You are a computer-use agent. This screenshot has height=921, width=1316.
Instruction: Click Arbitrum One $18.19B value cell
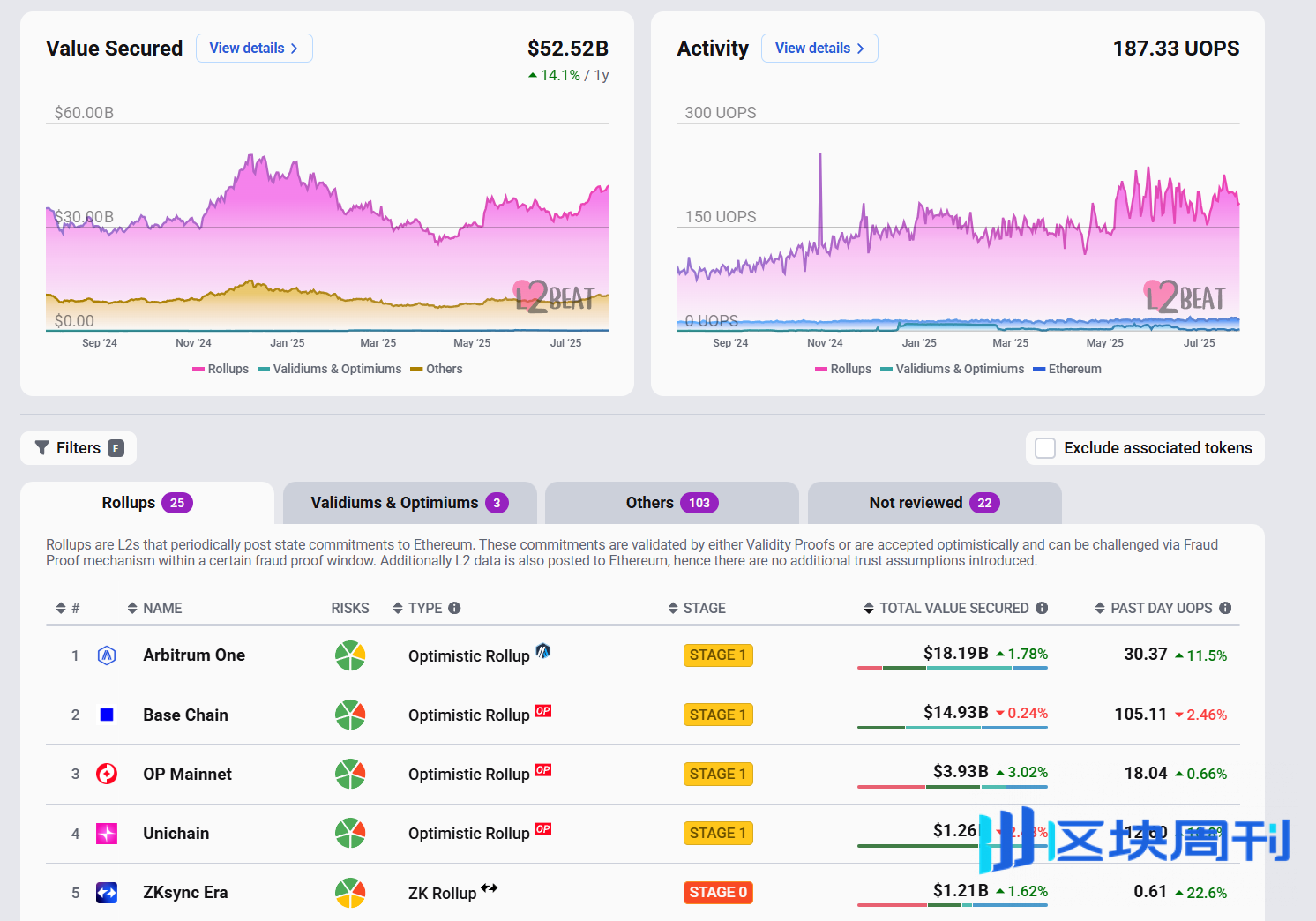coord(956,654)
